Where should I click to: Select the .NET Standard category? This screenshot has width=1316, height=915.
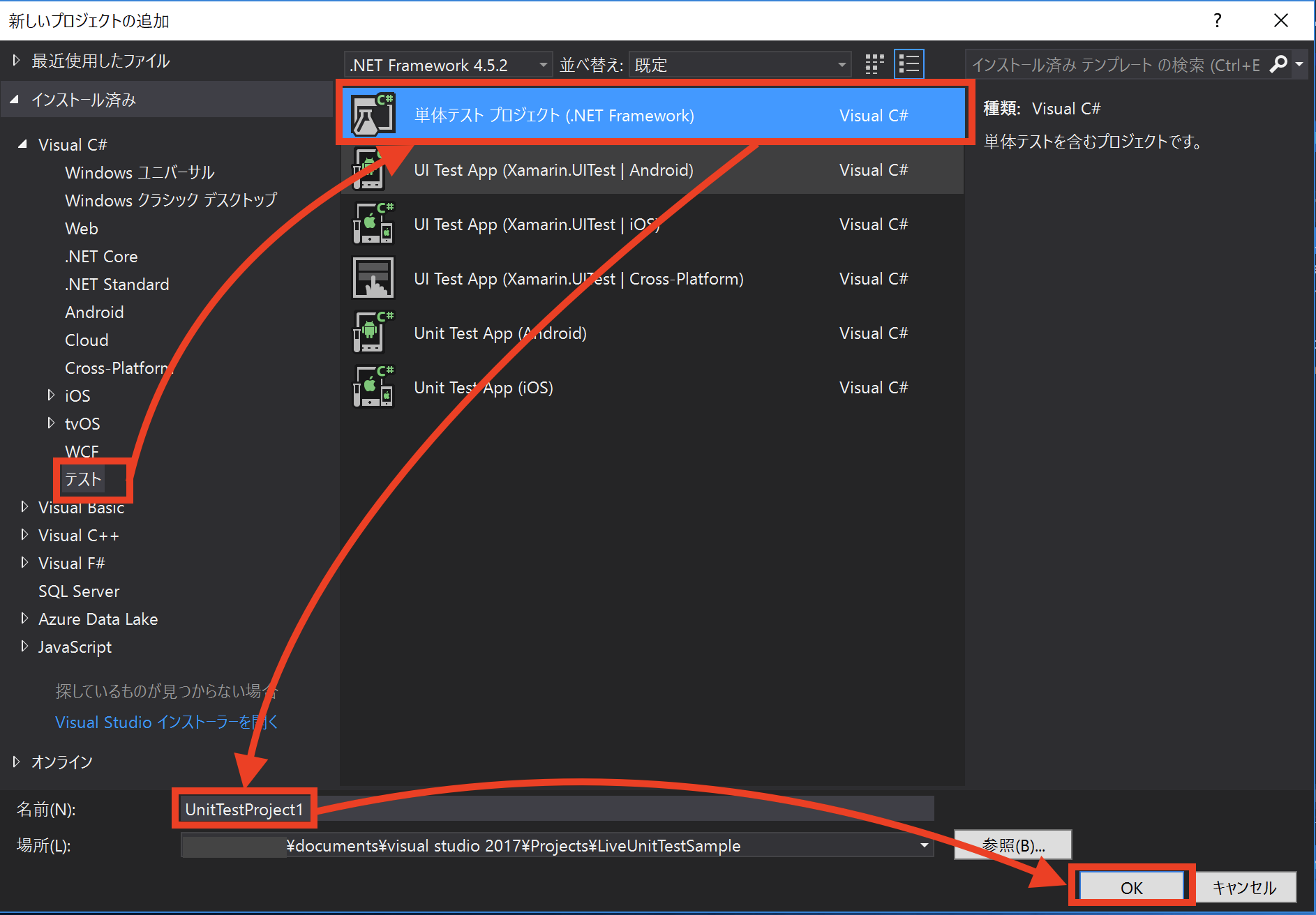point(117,284)
